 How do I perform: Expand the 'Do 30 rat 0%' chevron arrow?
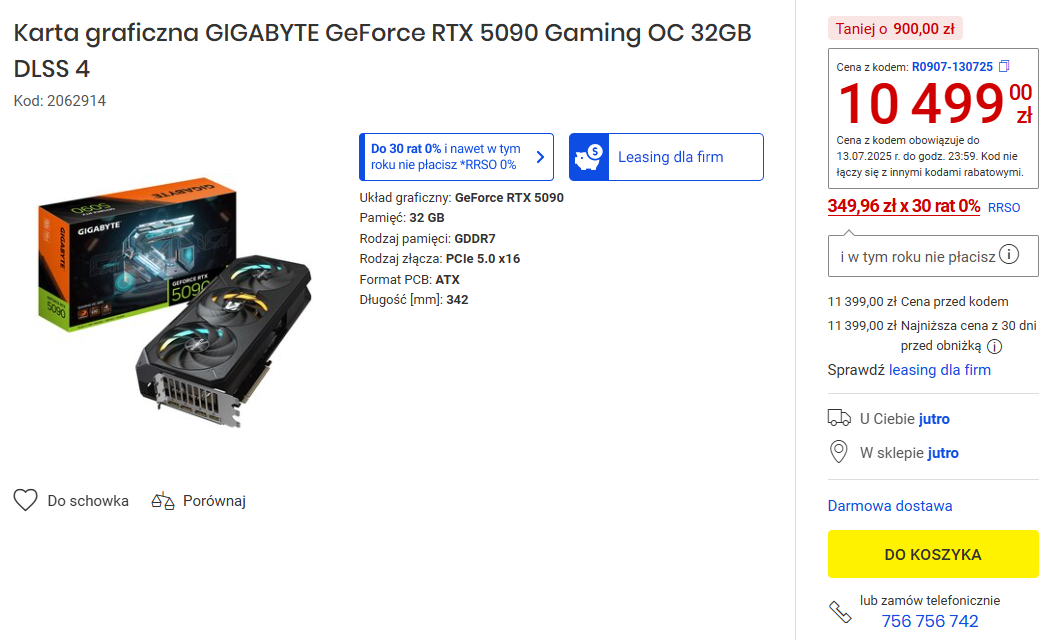(540, 157)
